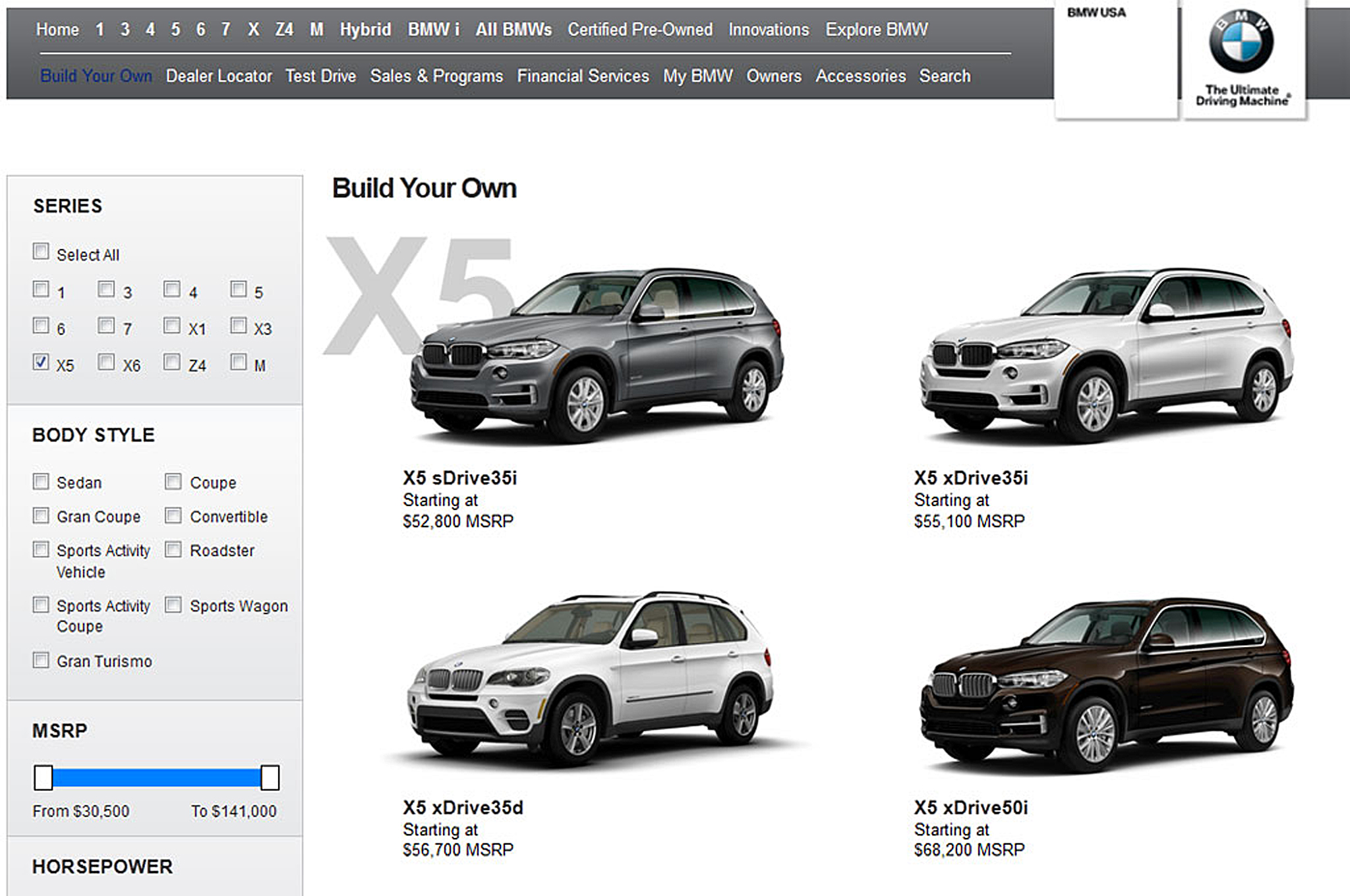1350x896 pixels.
Task: Open Dealer Locator
Action: click(x=219, y=76)
